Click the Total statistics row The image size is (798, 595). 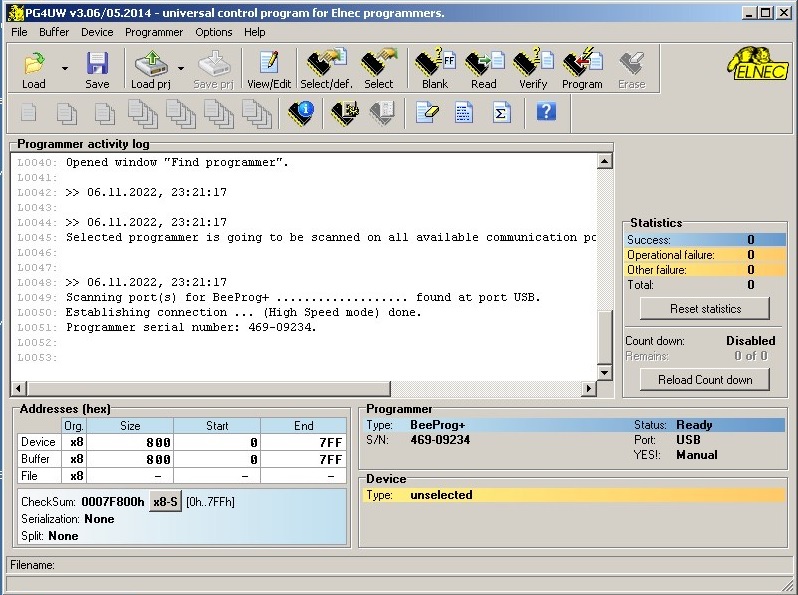click(x=705, y=285)
